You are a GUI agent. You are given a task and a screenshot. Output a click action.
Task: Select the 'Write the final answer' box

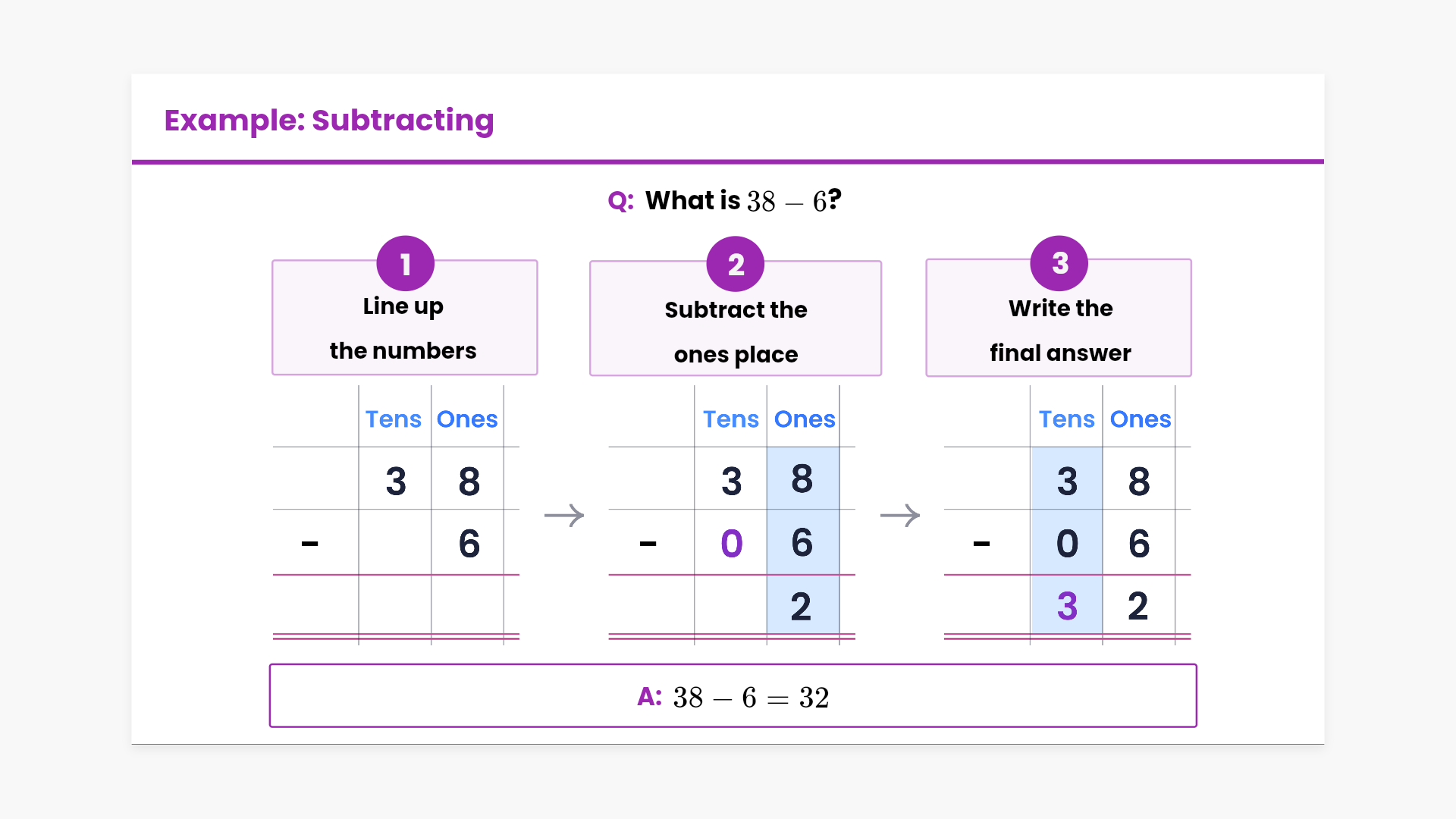coord(1059,331)
